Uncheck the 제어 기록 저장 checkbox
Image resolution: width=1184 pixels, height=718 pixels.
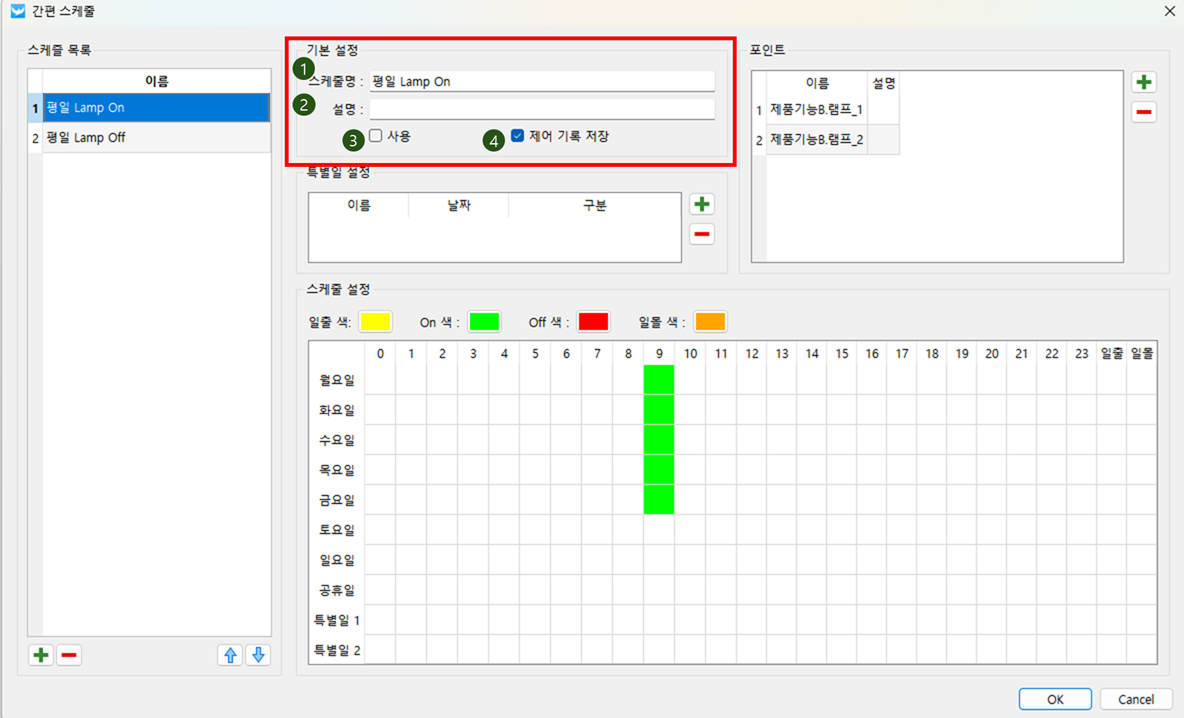click(x=517, y=136)
